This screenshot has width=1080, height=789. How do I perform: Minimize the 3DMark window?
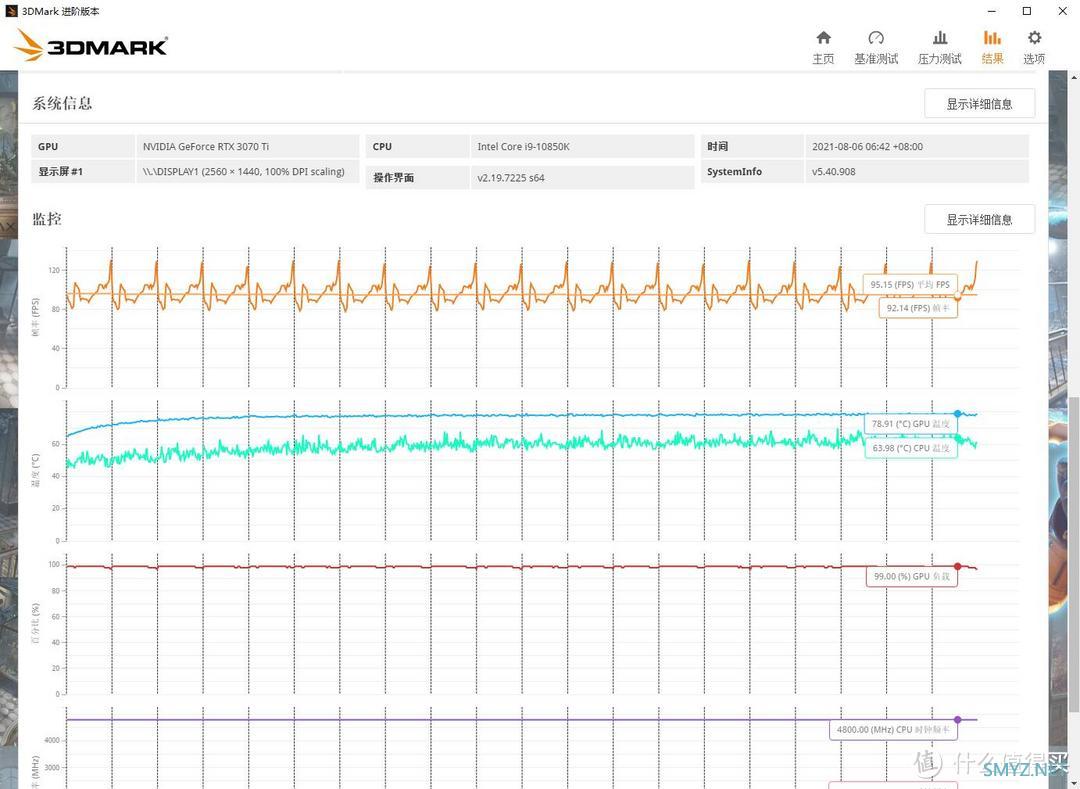(992, 11)
